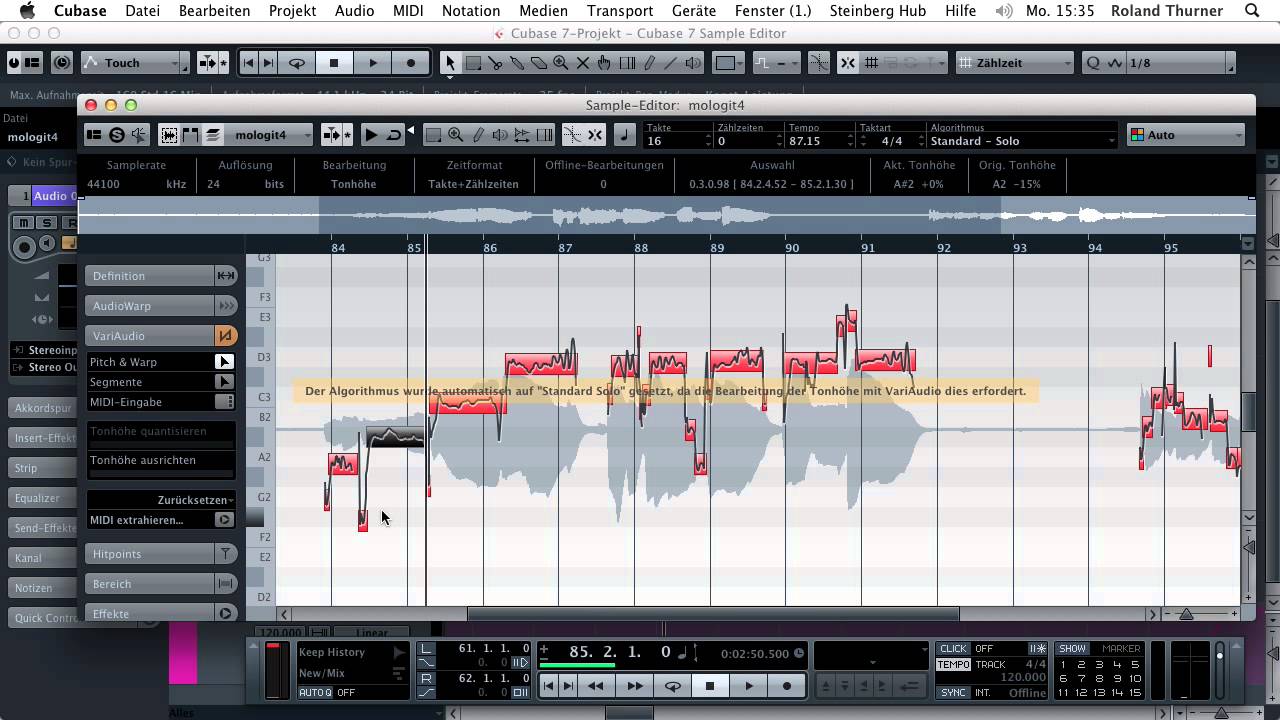Select the Play speaker tool in Sample Editor
The width and height of the screenshot is (1280, 720).
500,135
